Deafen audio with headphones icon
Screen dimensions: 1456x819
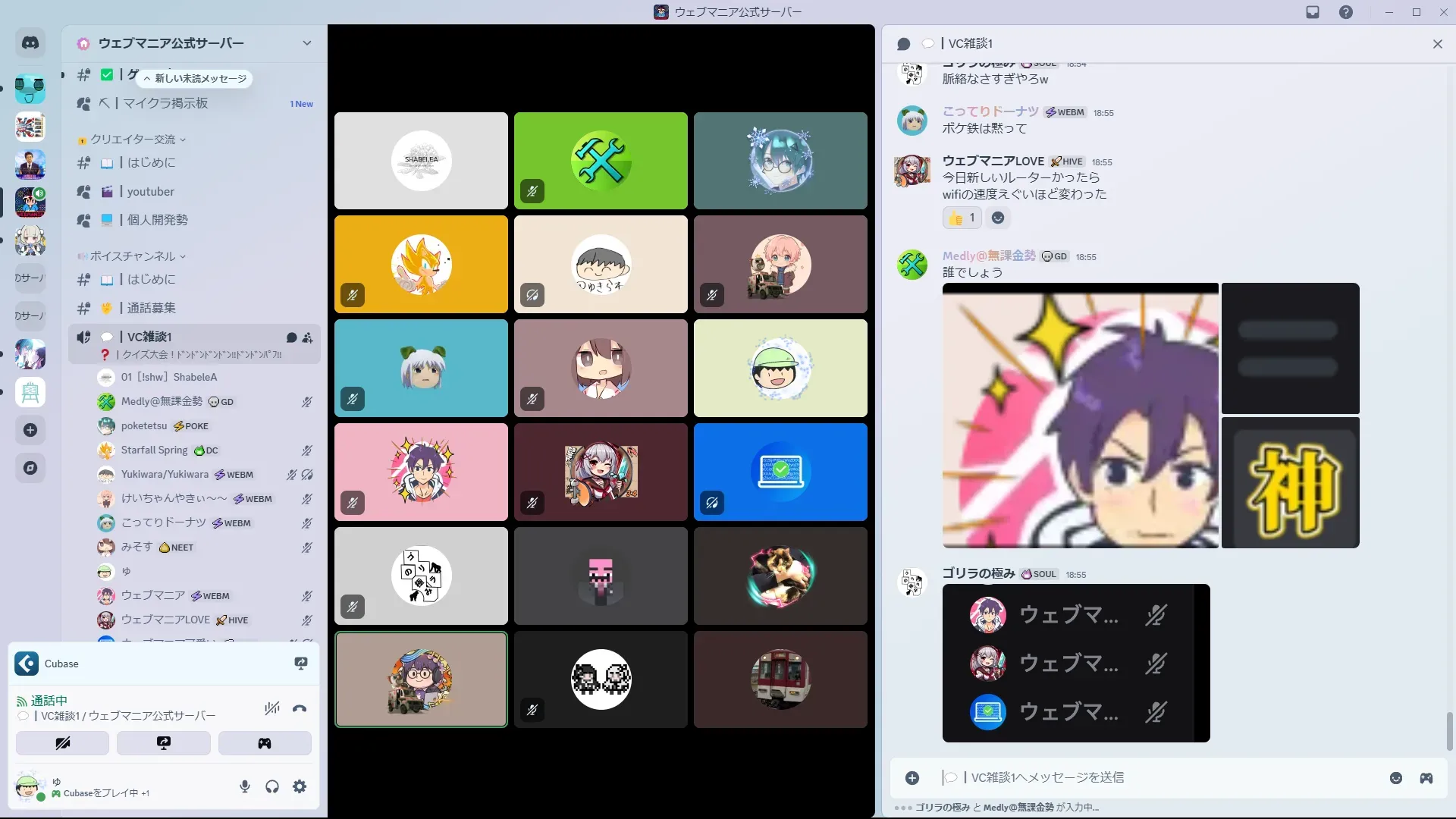(272, 786)
